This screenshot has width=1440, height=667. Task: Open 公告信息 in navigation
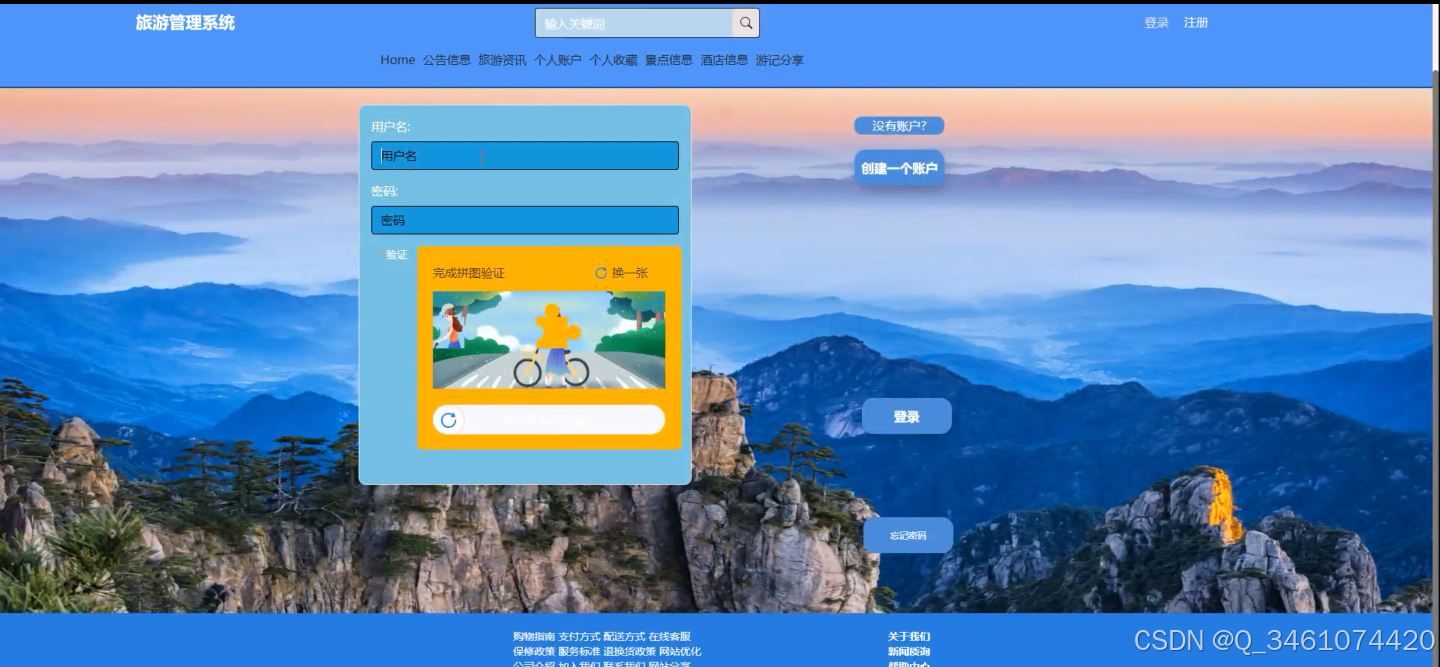(x=447, y=60)
